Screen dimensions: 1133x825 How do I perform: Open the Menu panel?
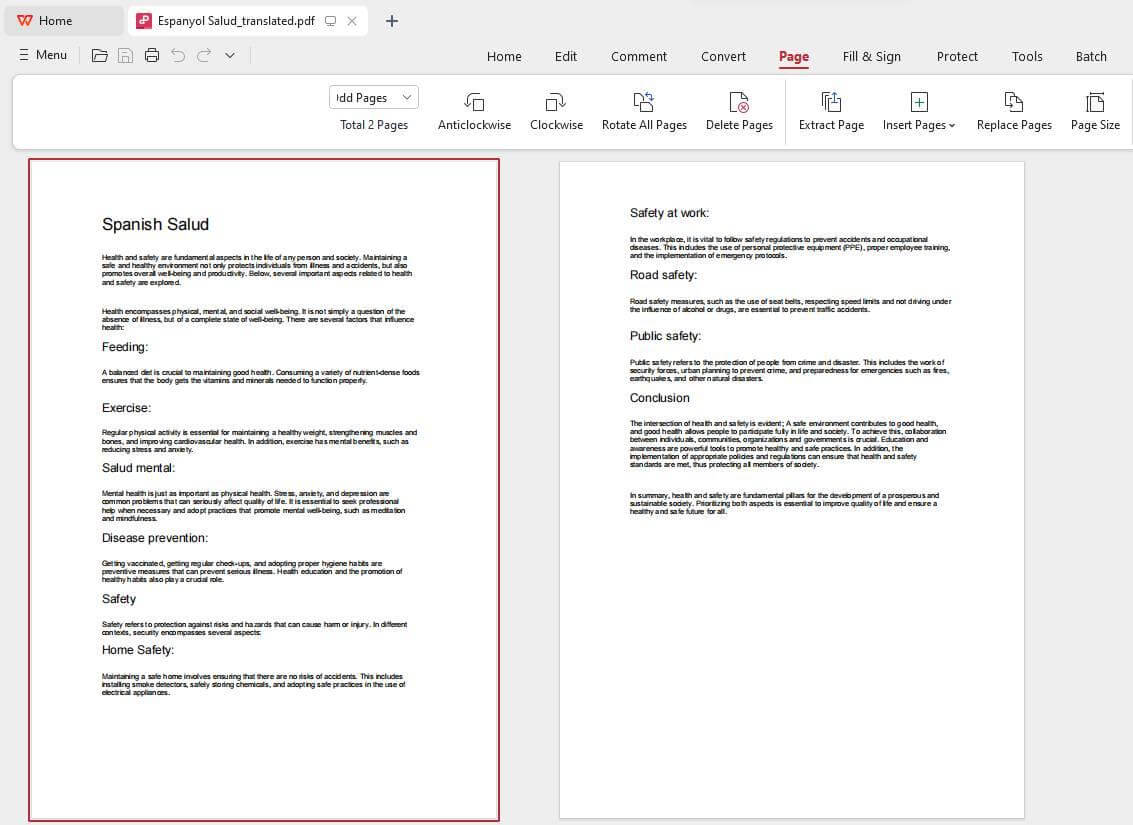coord(42,55)
